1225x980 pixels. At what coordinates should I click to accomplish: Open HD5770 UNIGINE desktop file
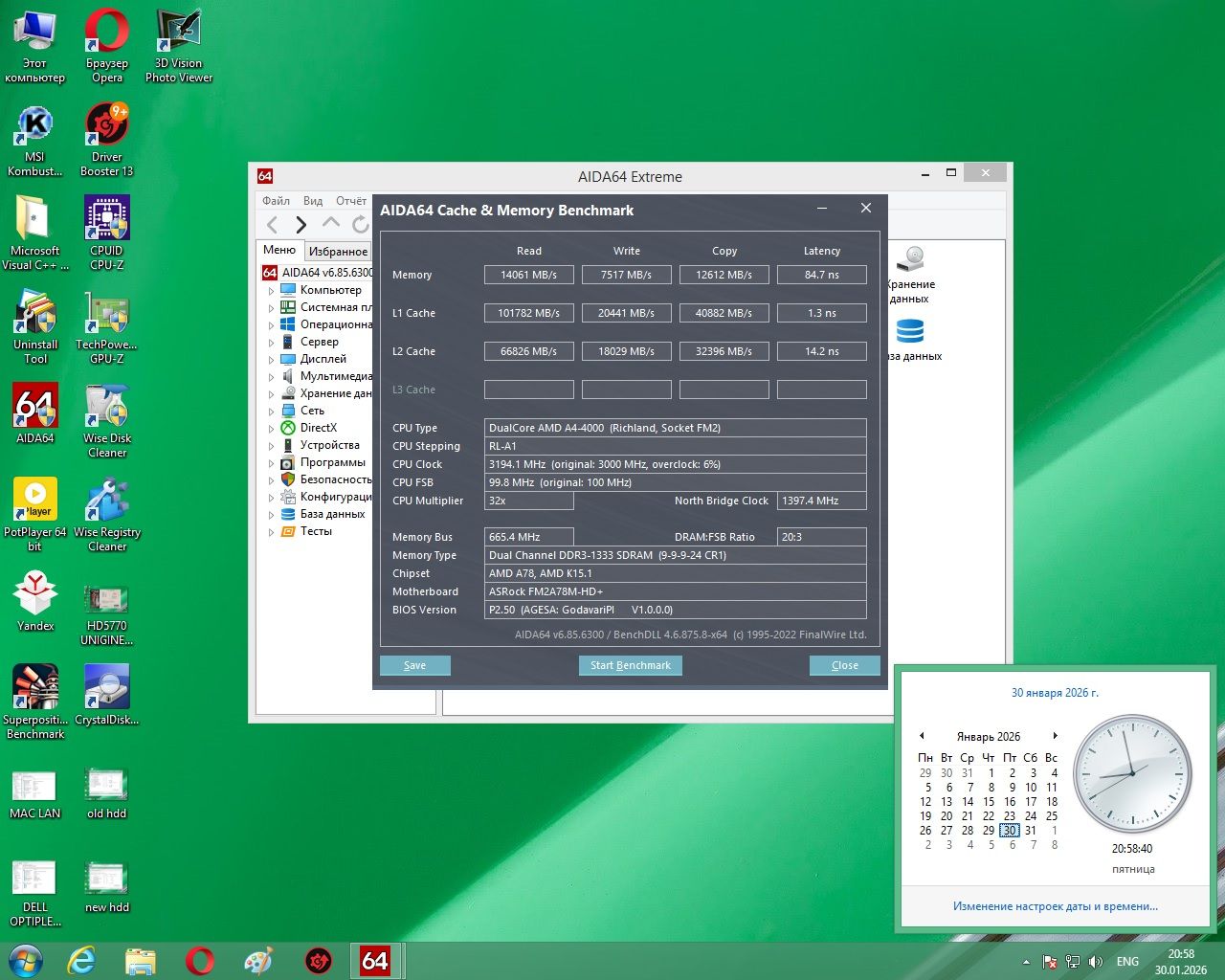[x=106, y=614]
